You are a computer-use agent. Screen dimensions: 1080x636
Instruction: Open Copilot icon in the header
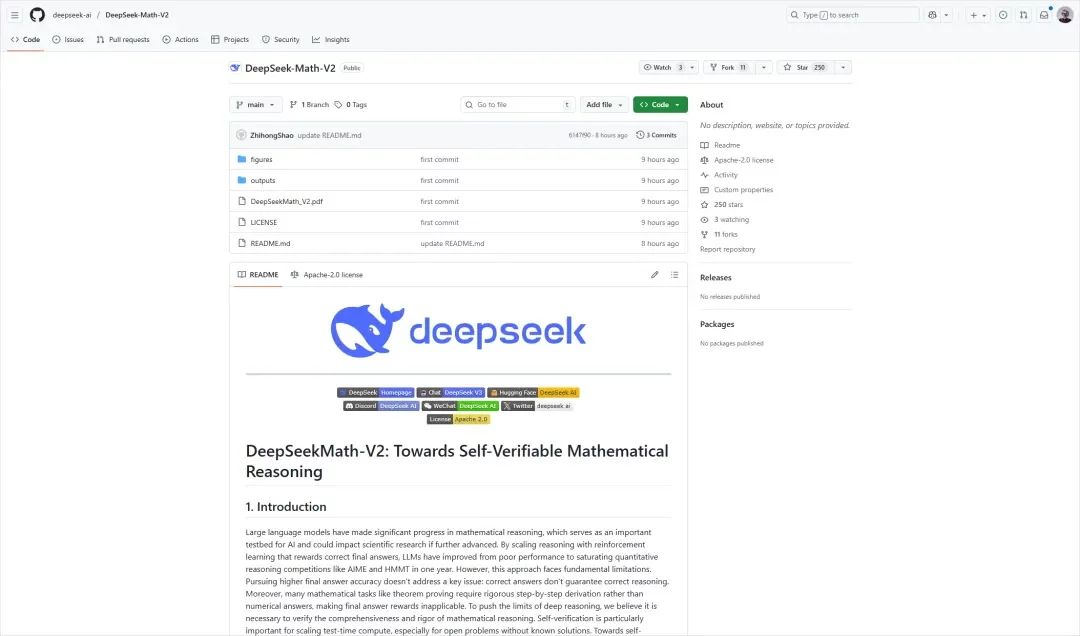[931, 14]
